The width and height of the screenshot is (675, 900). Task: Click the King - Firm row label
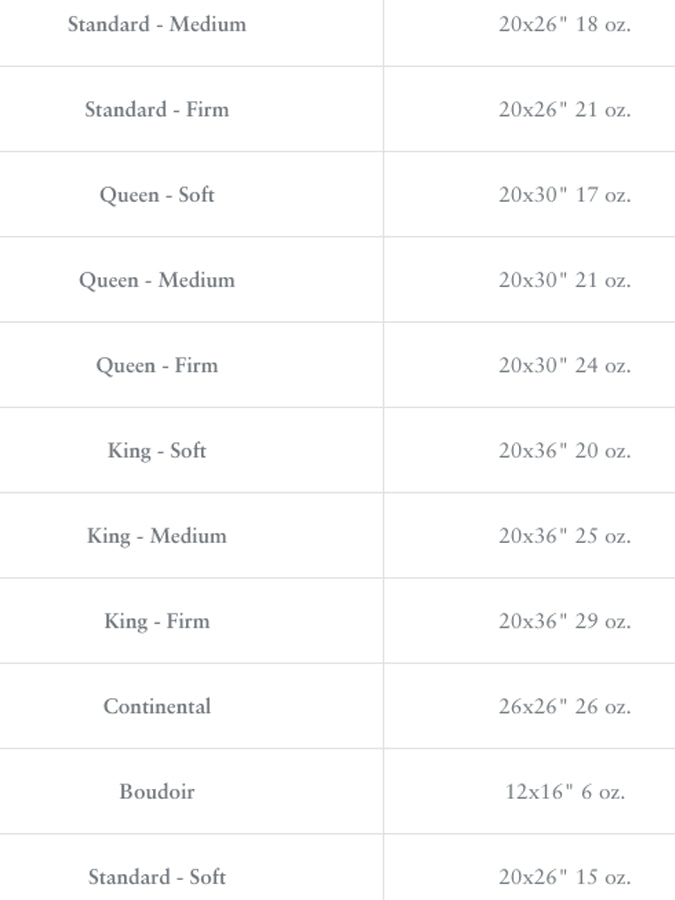pyautogui.click(x=157, y=621)
